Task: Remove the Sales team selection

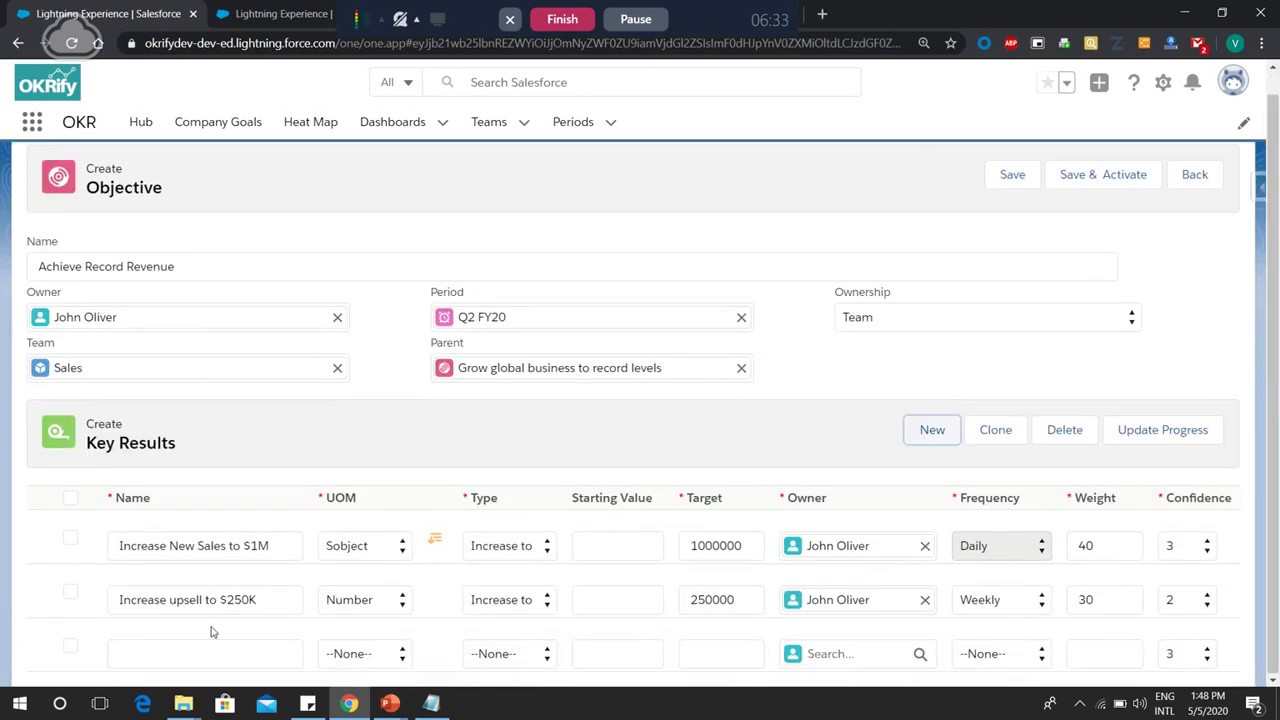Action: pyautogui.click(x=337, y=368)
